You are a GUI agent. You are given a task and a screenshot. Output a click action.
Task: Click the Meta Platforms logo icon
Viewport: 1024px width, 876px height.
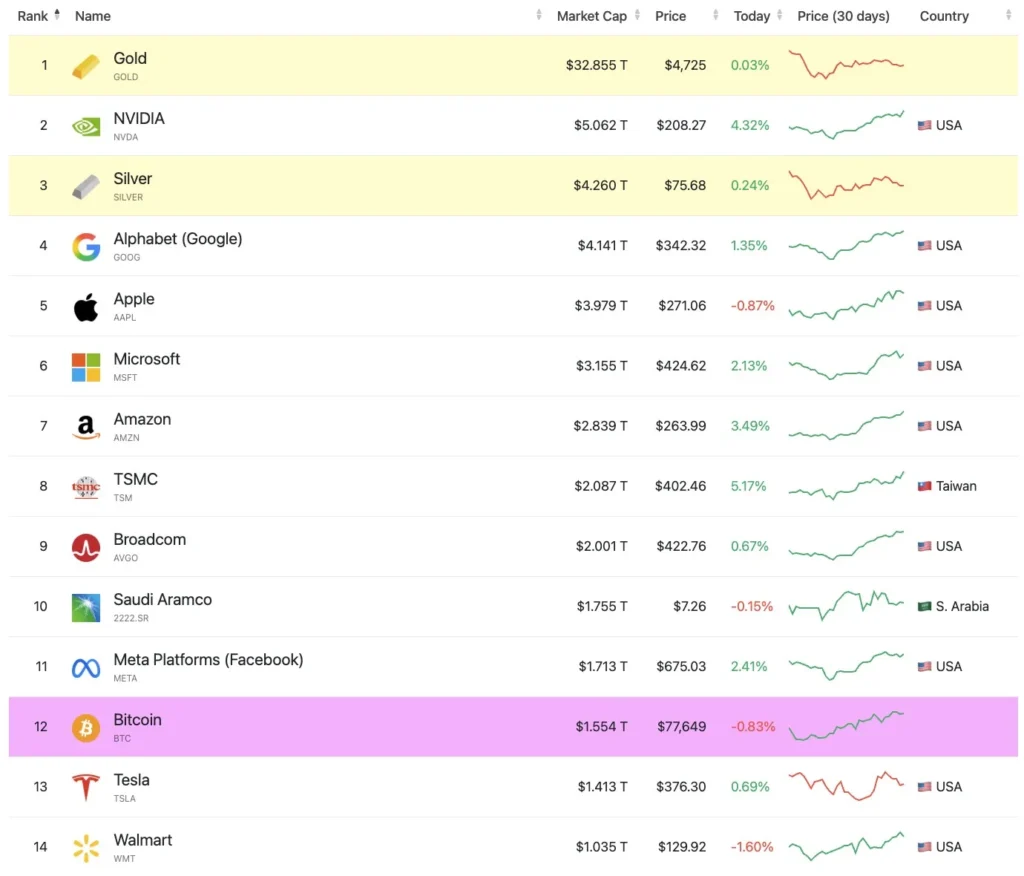coord(86,668)
